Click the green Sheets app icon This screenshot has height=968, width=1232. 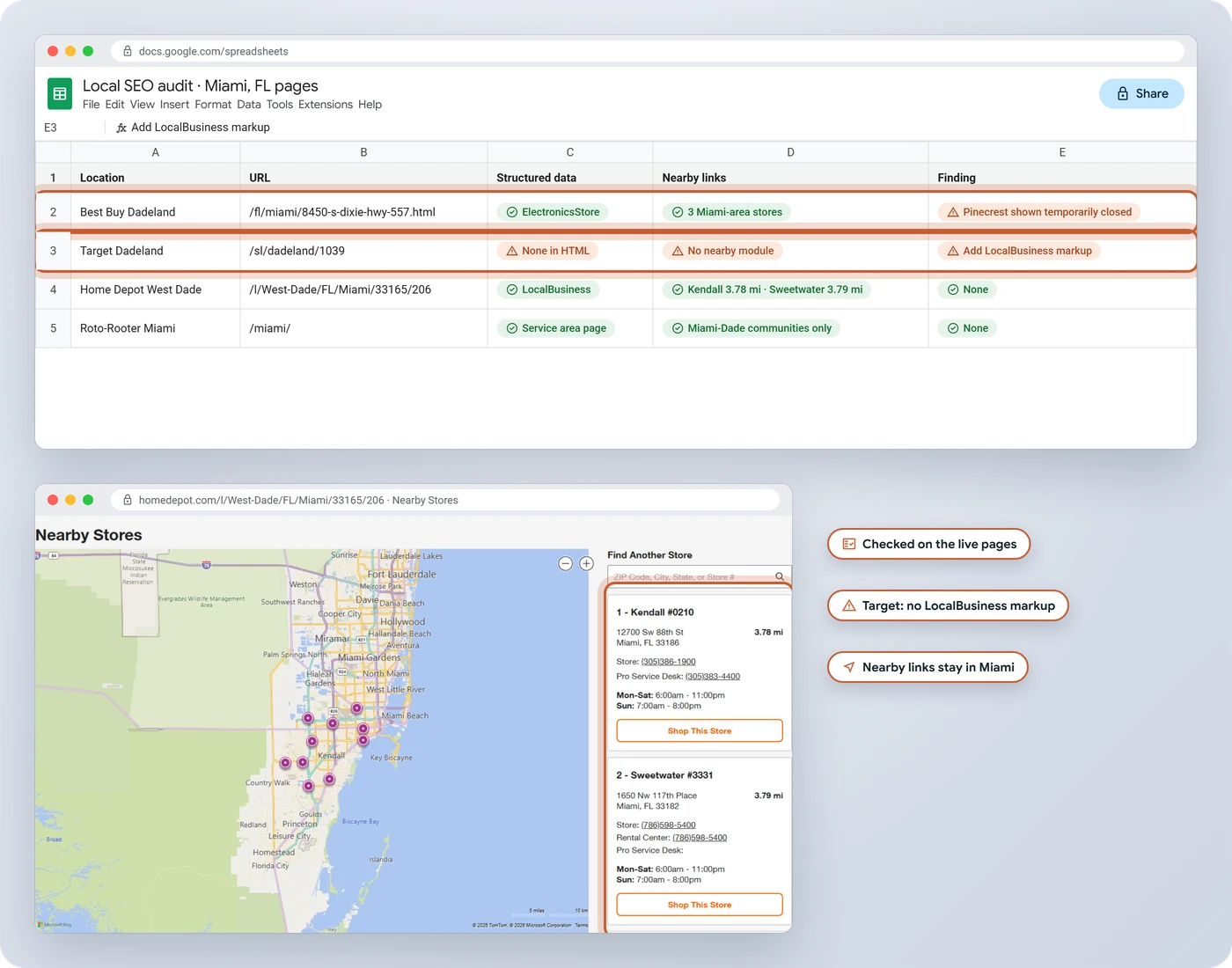click(x=60, y=93)
